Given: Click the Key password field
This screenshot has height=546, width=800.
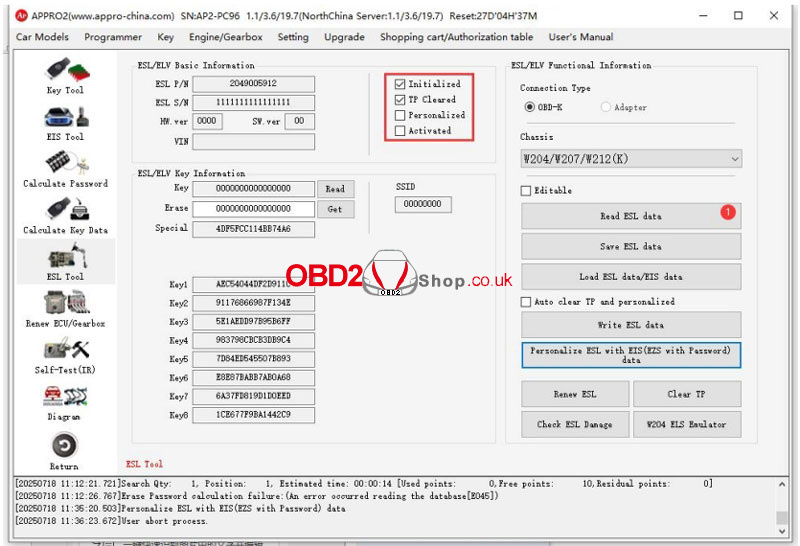Looking at the screenshot, I should point(253,189).
